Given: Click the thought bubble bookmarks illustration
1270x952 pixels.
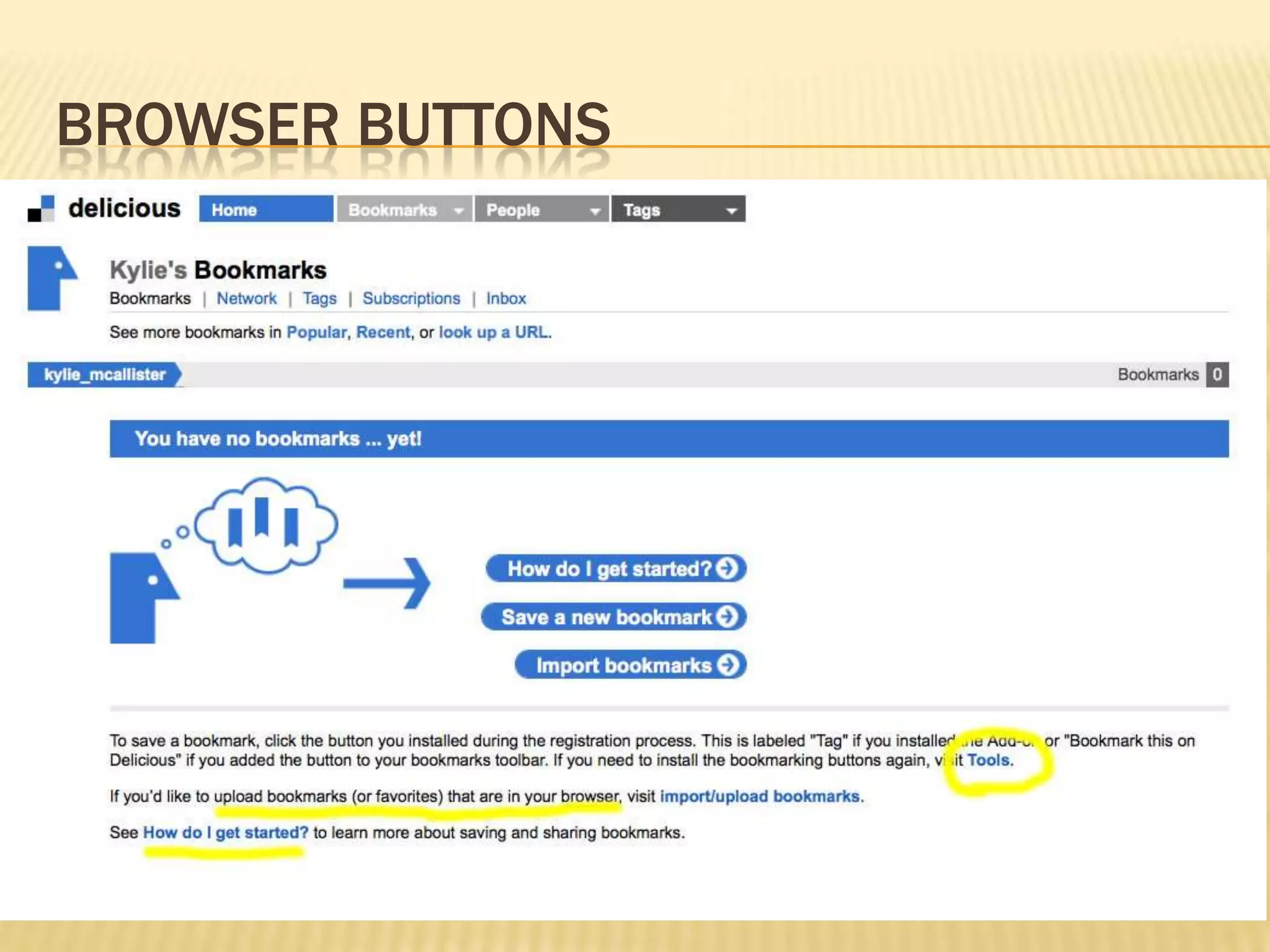Looking at the screenshot, I should pyautogui.click(x=267, y=526).
